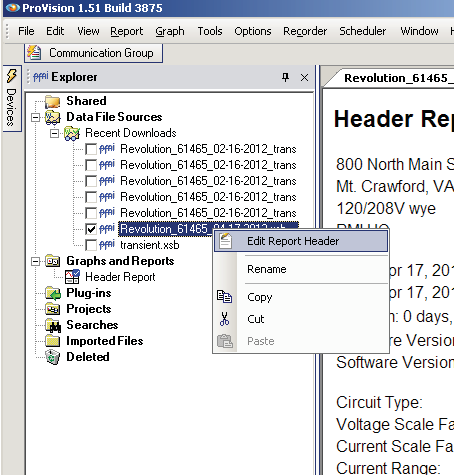Select the Deleted tree label
This screenshot has height=475, width=454.
88,357
